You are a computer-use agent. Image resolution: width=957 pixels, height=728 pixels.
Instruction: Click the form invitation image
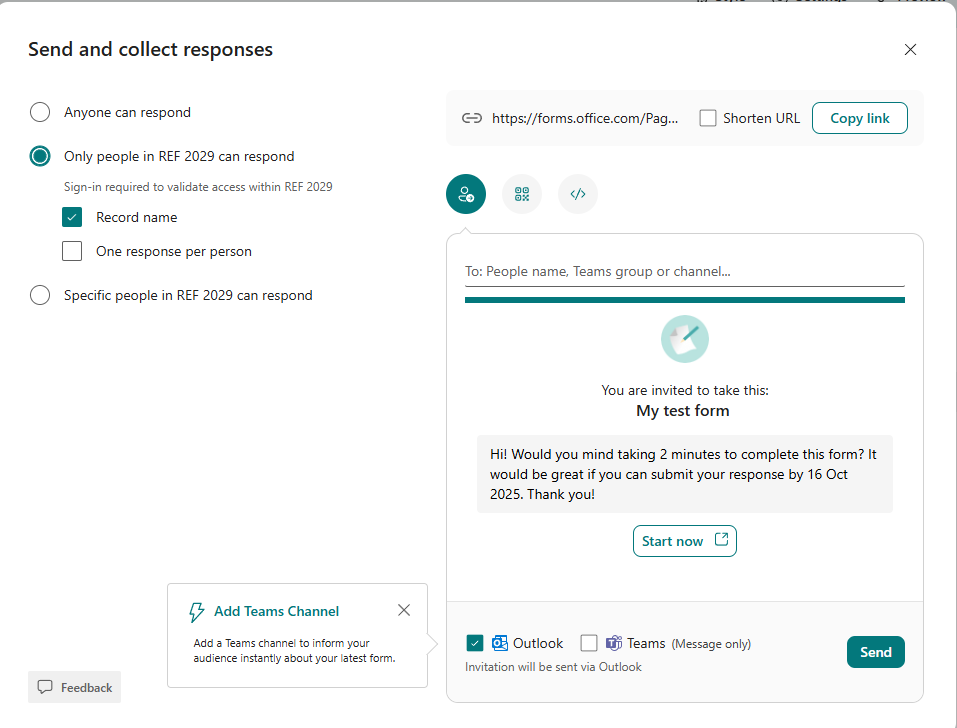coord(684,339)
